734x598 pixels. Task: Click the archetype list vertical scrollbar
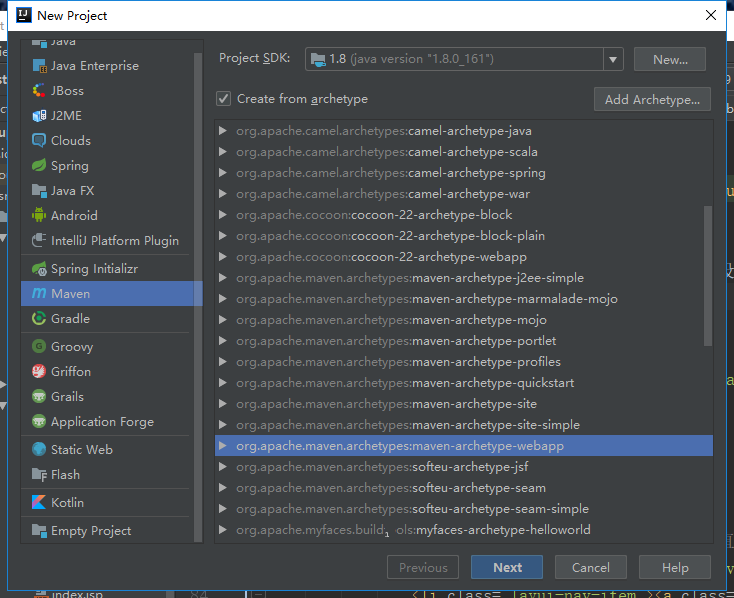point(708,276)
